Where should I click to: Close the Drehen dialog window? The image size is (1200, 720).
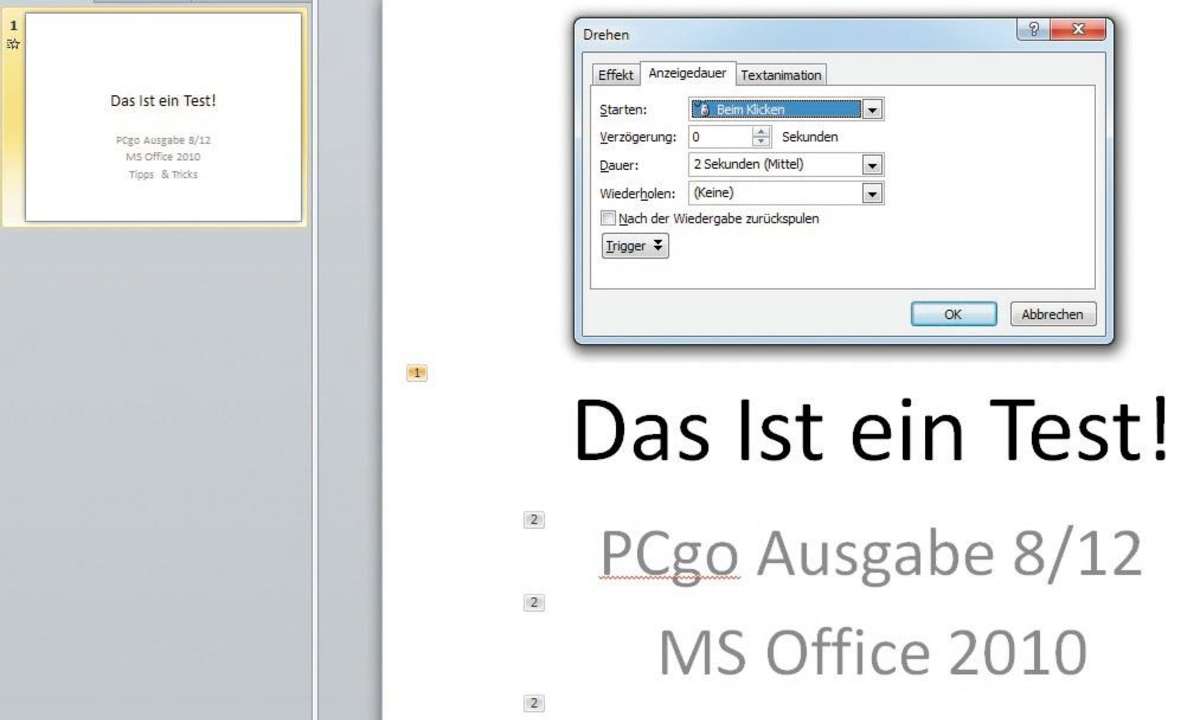(x=1077, y=30)
